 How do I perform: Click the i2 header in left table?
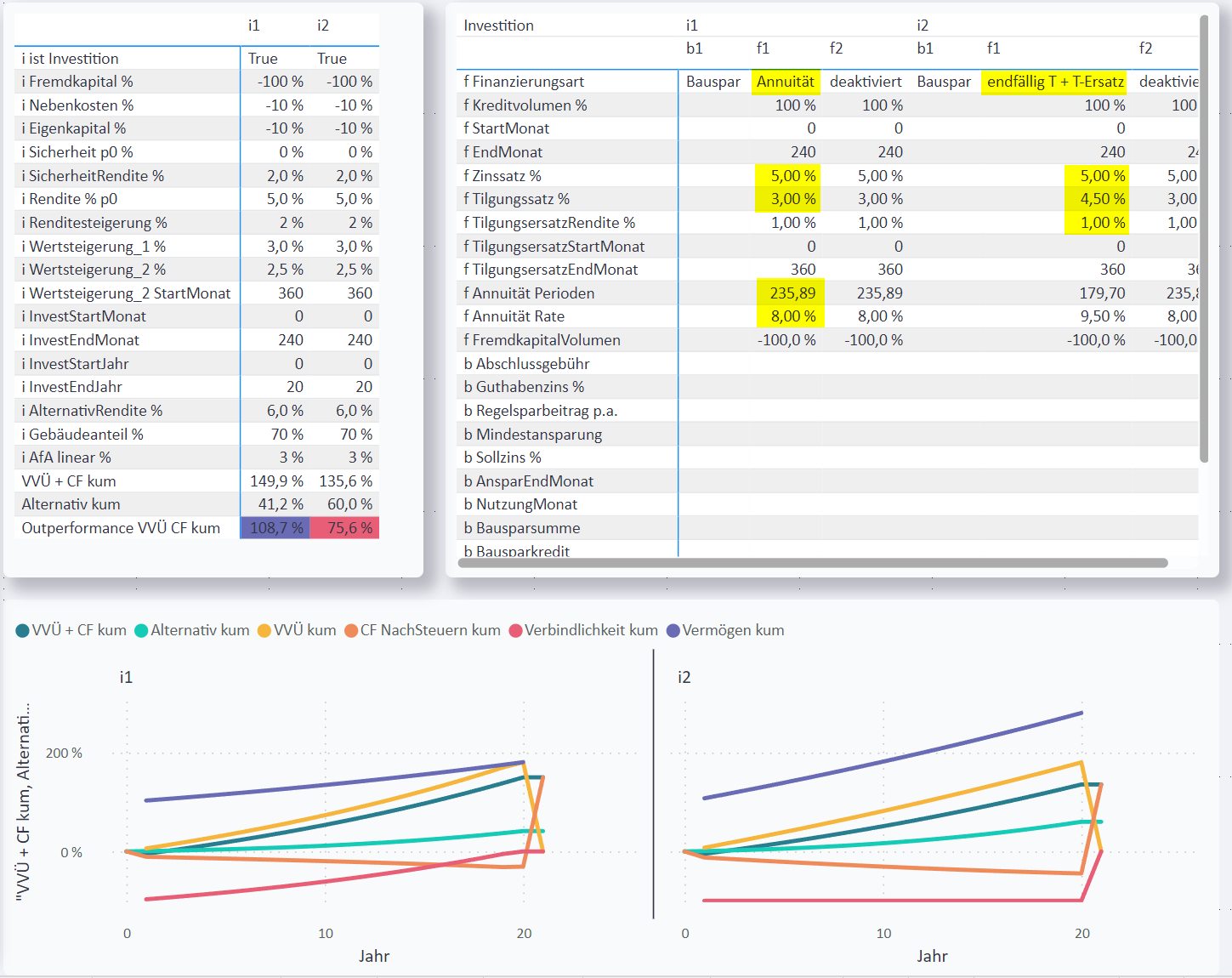click(323, 26)
